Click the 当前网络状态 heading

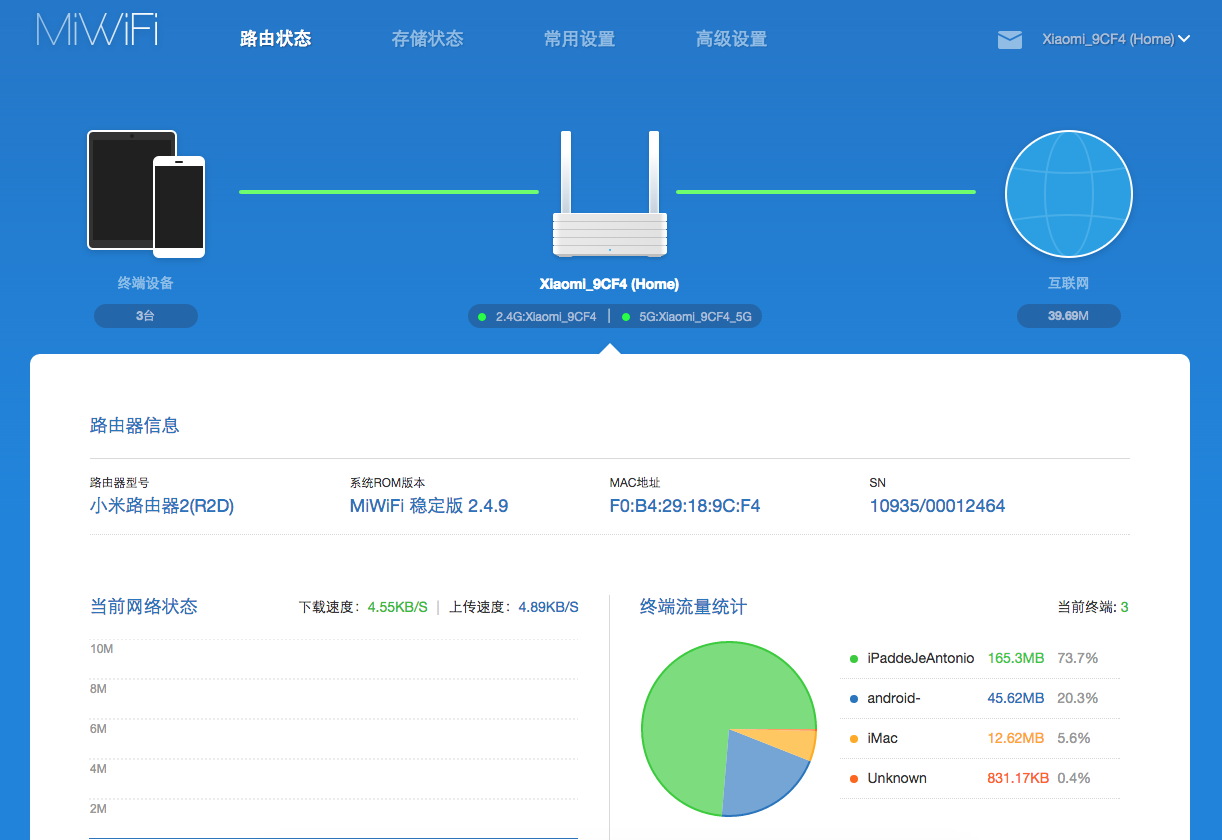point(144,606)
